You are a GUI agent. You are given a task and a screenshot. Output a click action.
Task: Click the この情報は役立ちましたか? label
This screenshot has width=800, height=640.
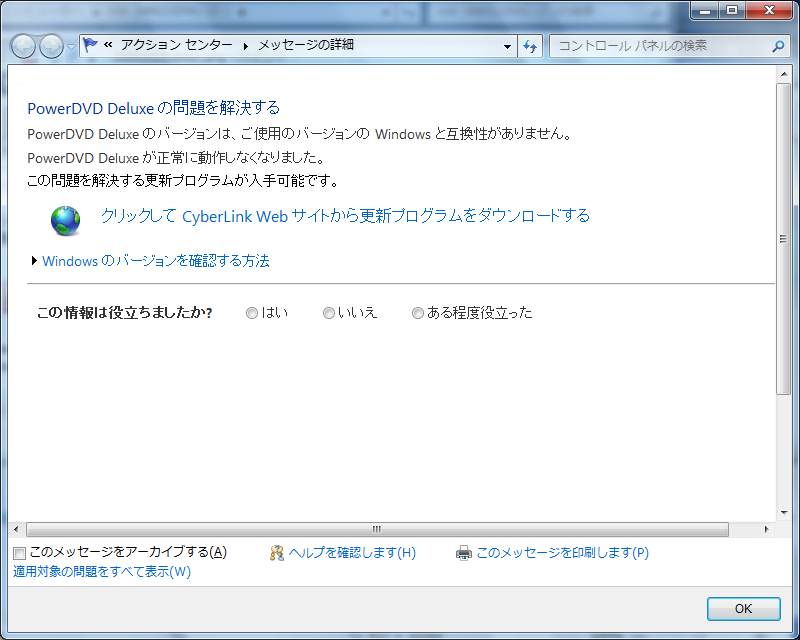124,313
